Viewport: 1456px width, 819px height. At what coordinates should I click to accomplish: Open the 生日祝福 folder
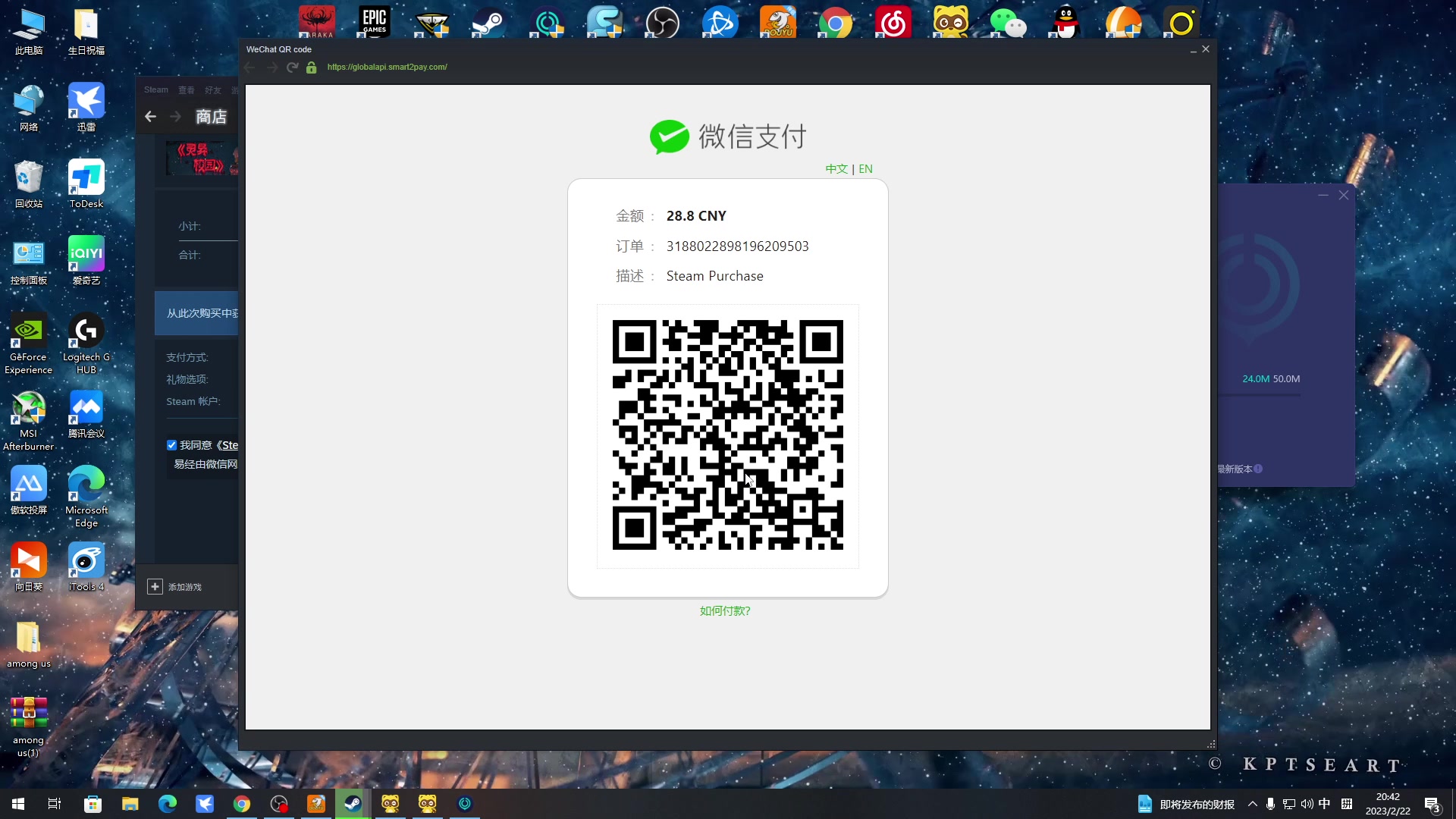point(86,32)
